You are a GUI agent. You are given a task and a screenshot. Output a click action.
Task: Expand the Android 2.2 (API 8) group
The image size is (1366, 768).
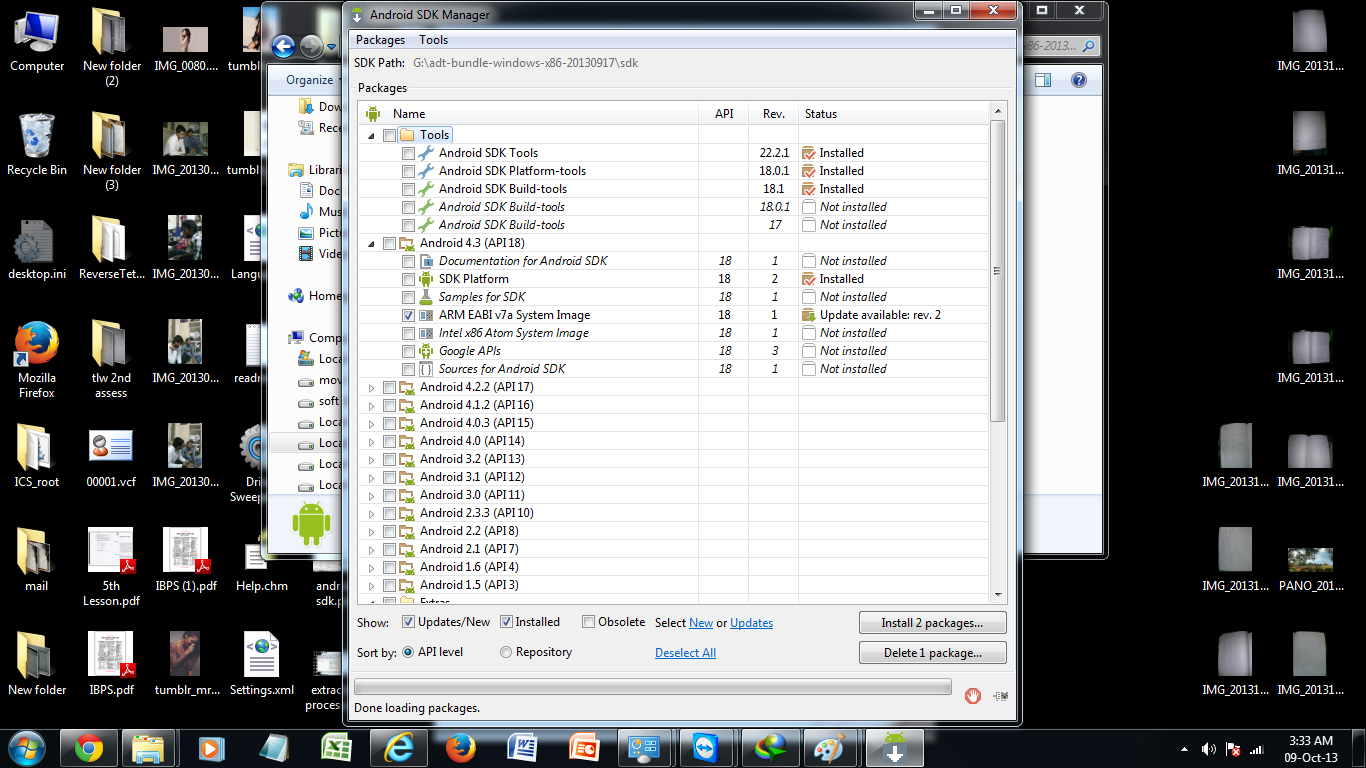(372, 531)
